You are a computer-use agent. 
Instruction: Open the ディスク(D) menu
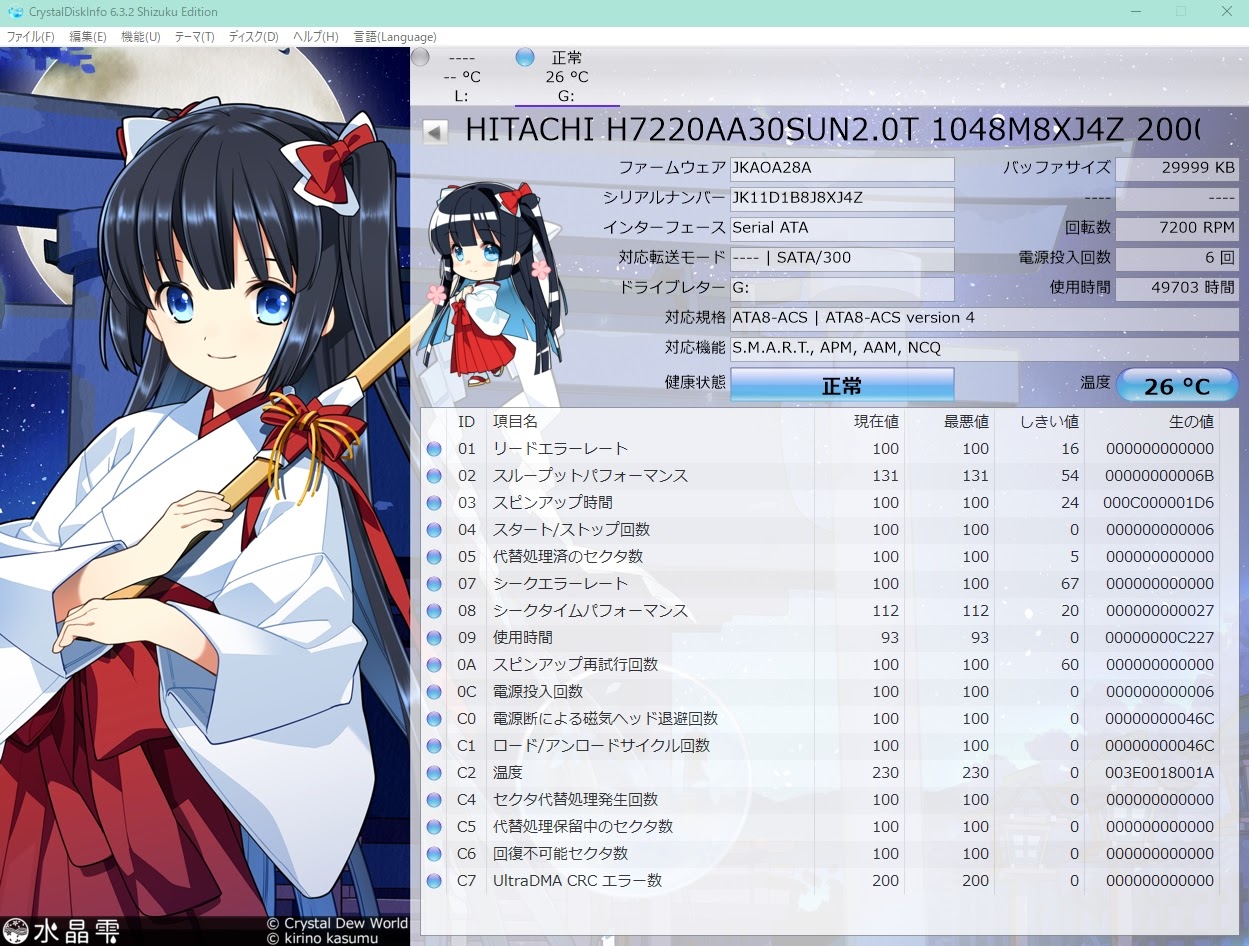coord(254,37)
